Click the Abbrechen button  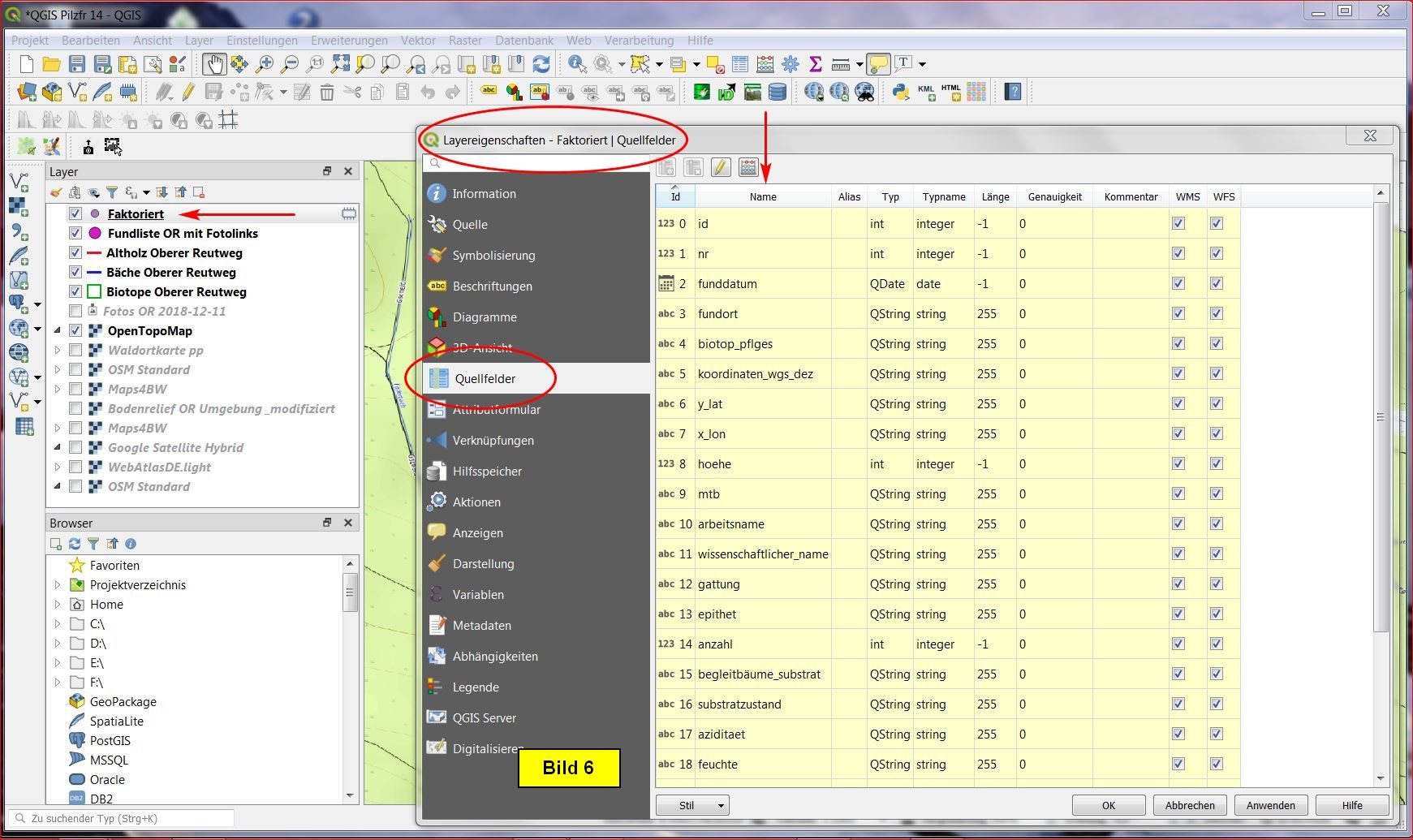click(1189, 805)
